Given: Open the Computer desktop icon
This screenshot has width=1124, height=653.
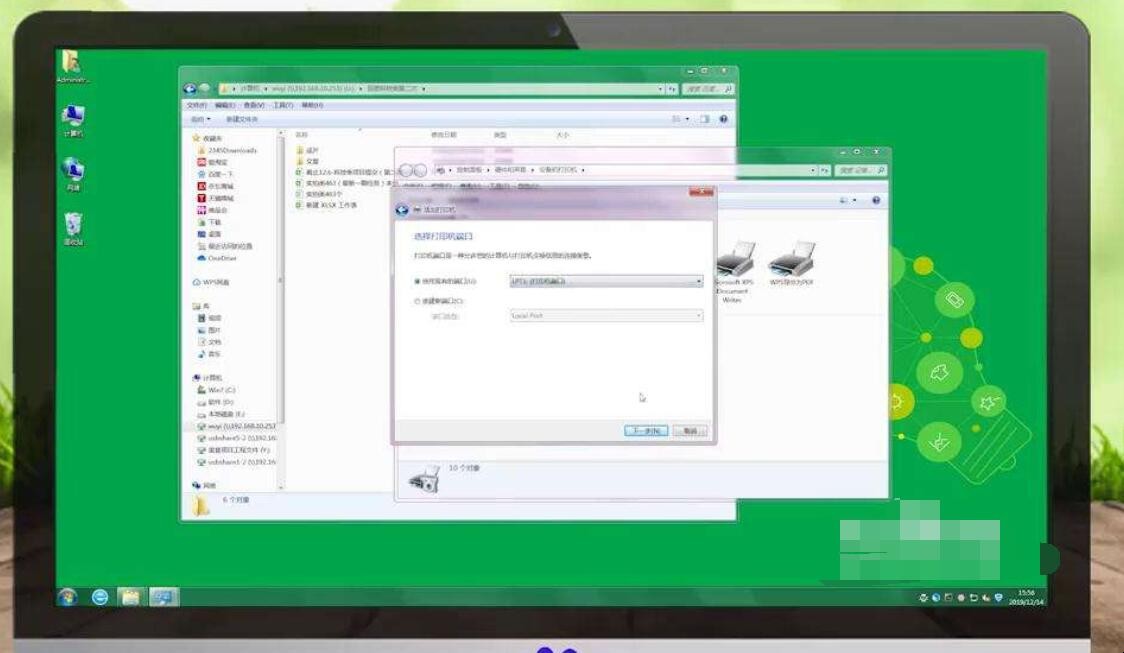Looking at the screenshot, I should [72, 120].
